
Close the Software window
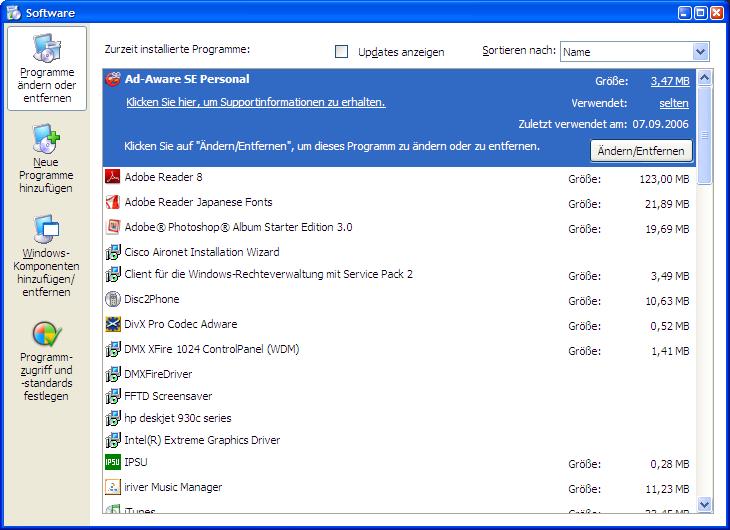pyautogui.click(x=716, y=13)
